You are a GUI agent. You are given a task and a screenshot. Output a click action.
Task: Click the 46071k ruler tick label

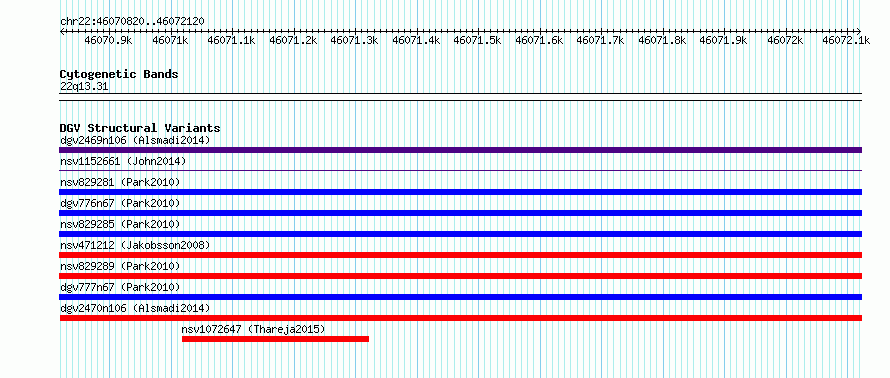point(171,40)
